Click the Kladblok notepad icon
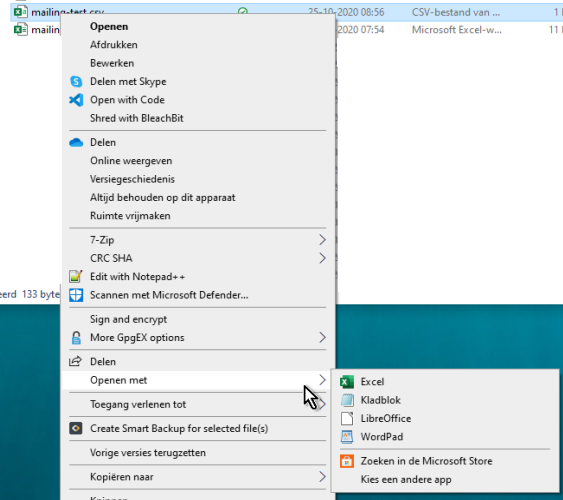The height and width of the screenshot is (500, 563). (347, 400)
